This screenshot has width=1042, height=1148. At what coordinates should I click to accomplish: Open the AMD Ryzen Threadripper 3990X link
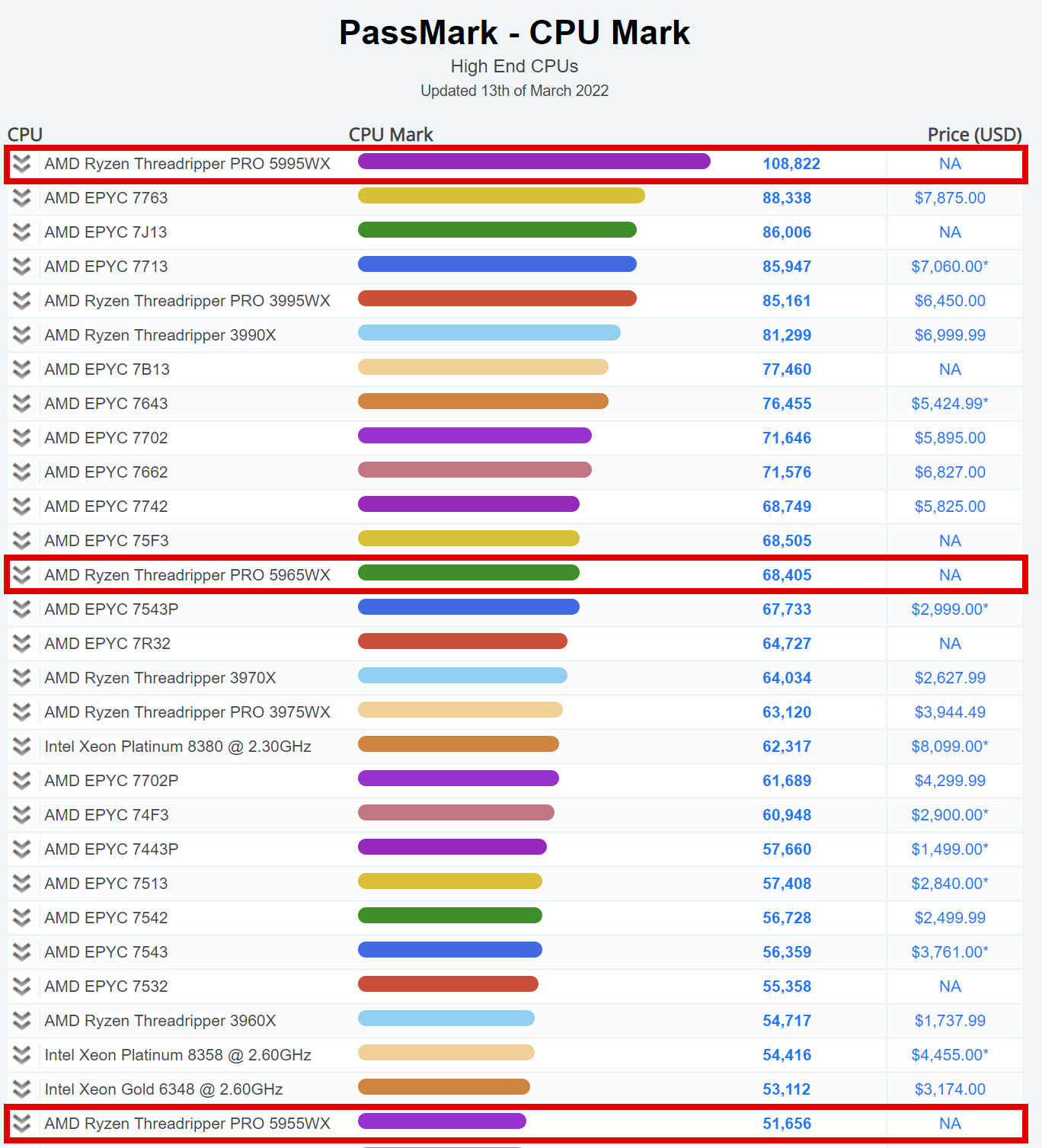click(160, 335)
